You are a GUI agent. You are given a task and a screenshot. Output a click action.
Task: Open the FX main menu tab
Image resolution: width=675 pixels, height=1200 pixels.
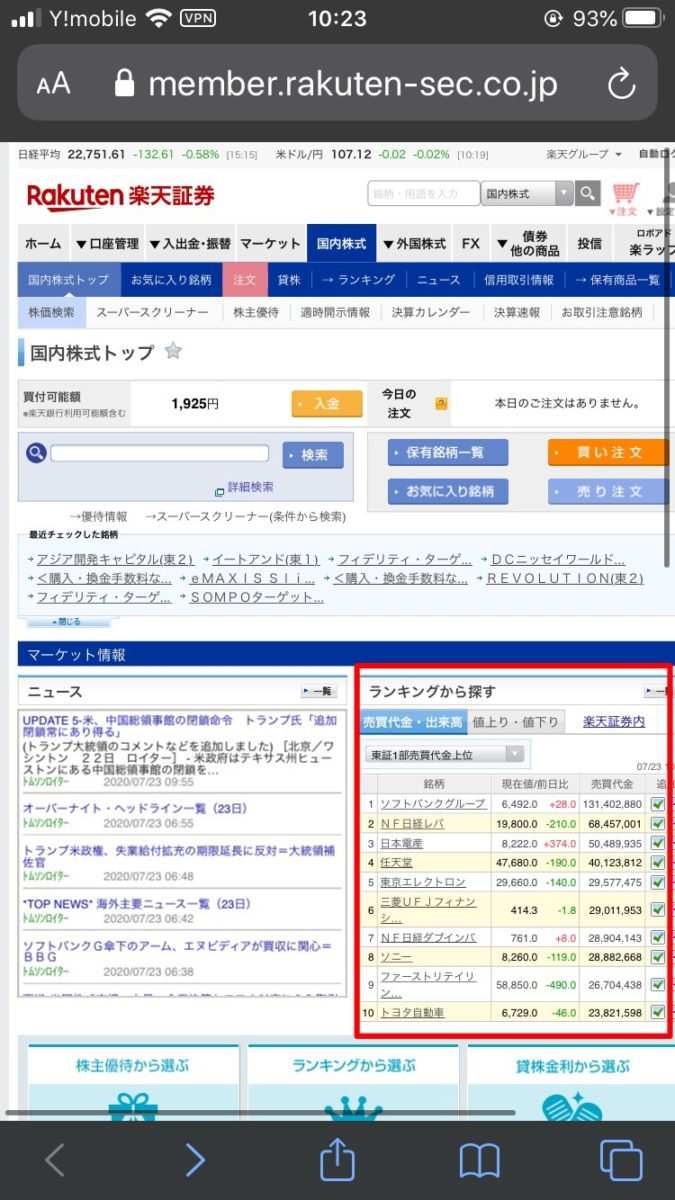pyautogui.click(x=471, y=243)
